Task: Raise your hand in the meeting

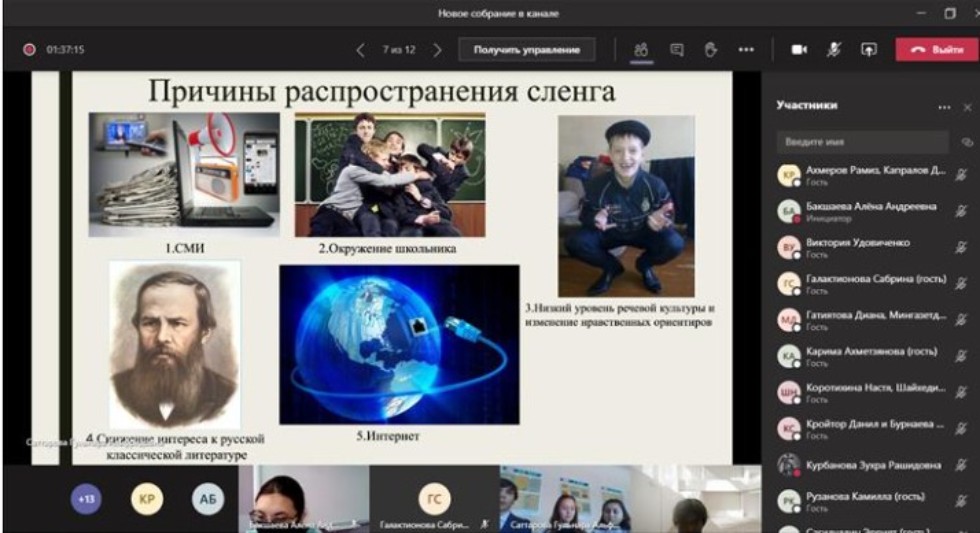Action: 711,49
